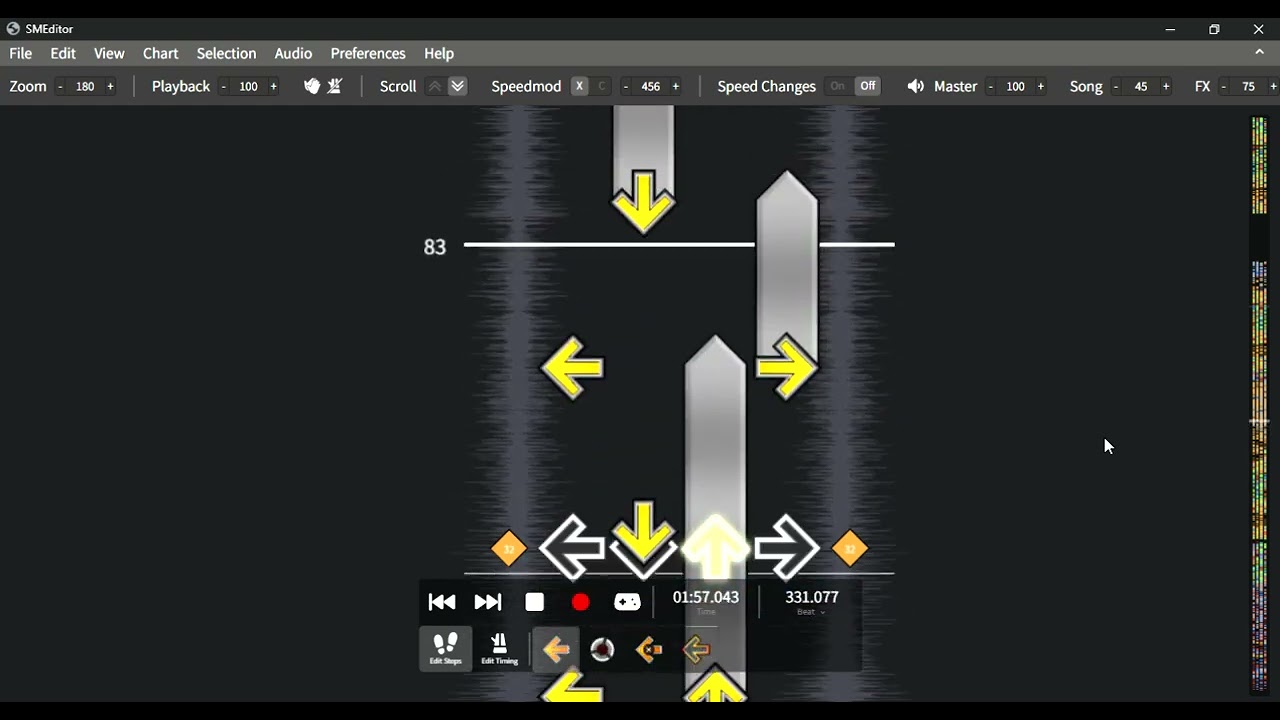Image resolution: width=1280 pixels, height=720 pixels.
Task: Open the Selection menu
Action: click(x=226, y=53)
